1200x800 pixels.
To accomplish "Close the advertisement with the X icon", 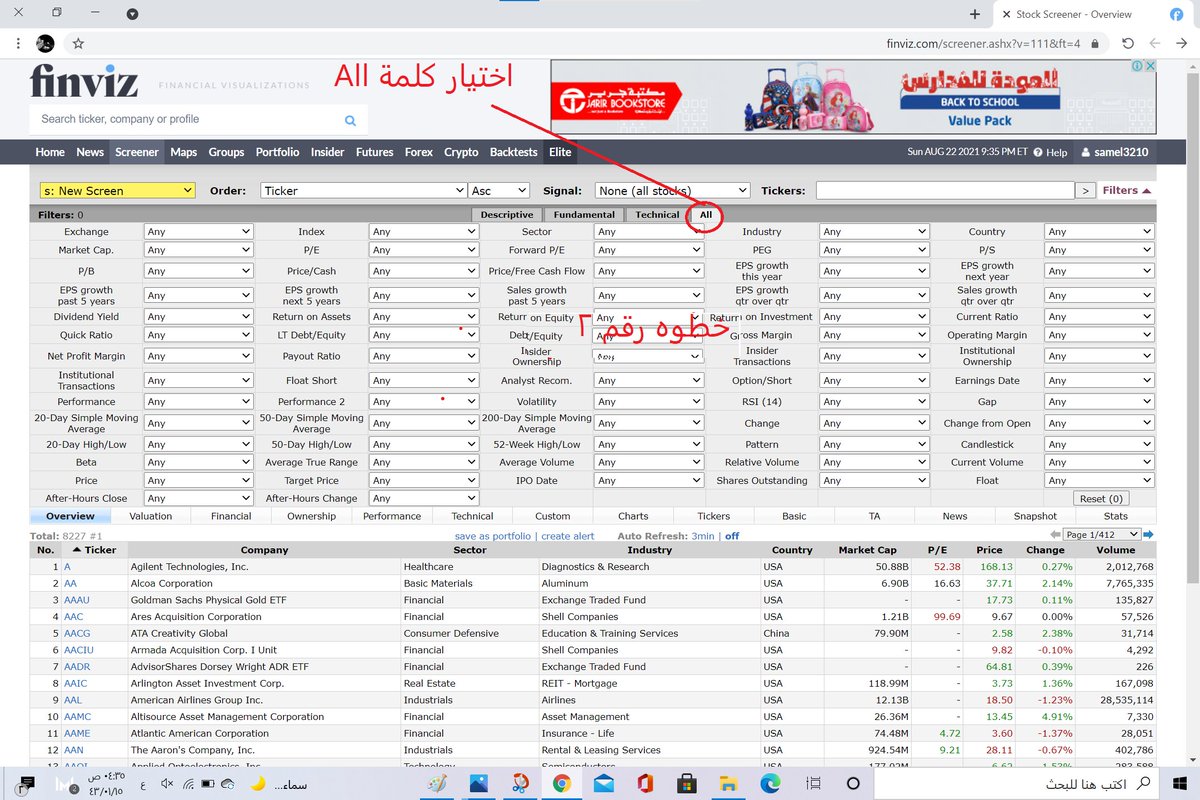I will tap(1151, 66).
